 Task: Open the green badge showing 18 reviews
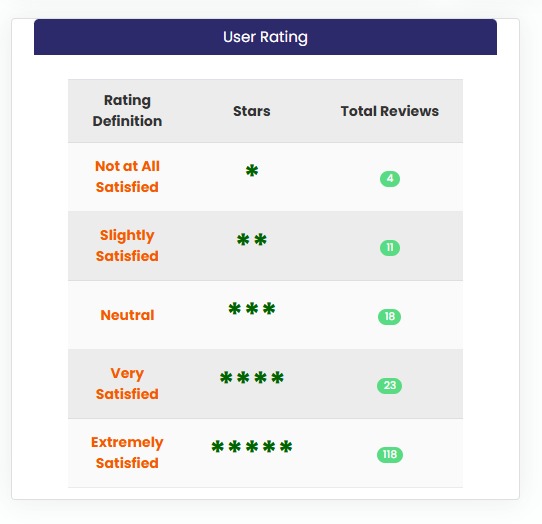pyautogui.click(x=390, y=317)
